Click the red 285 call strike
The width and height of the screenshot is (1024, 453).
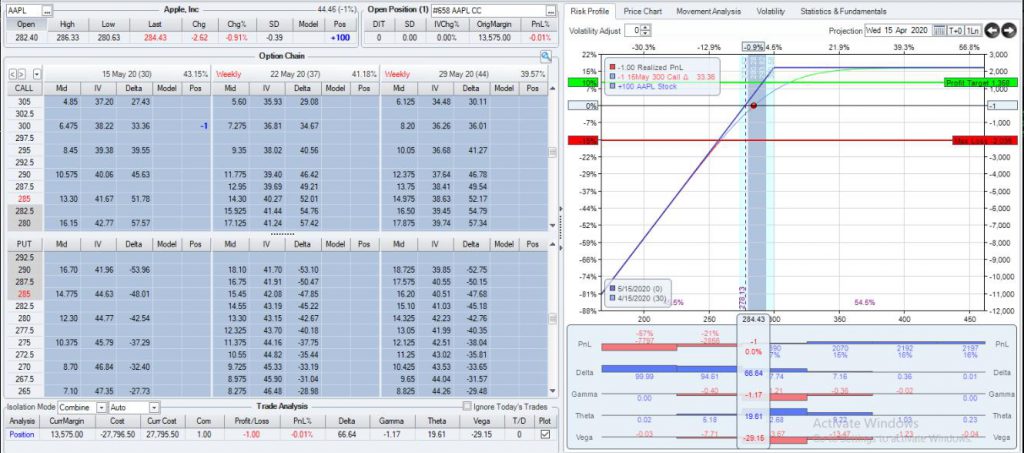(24, 198)
